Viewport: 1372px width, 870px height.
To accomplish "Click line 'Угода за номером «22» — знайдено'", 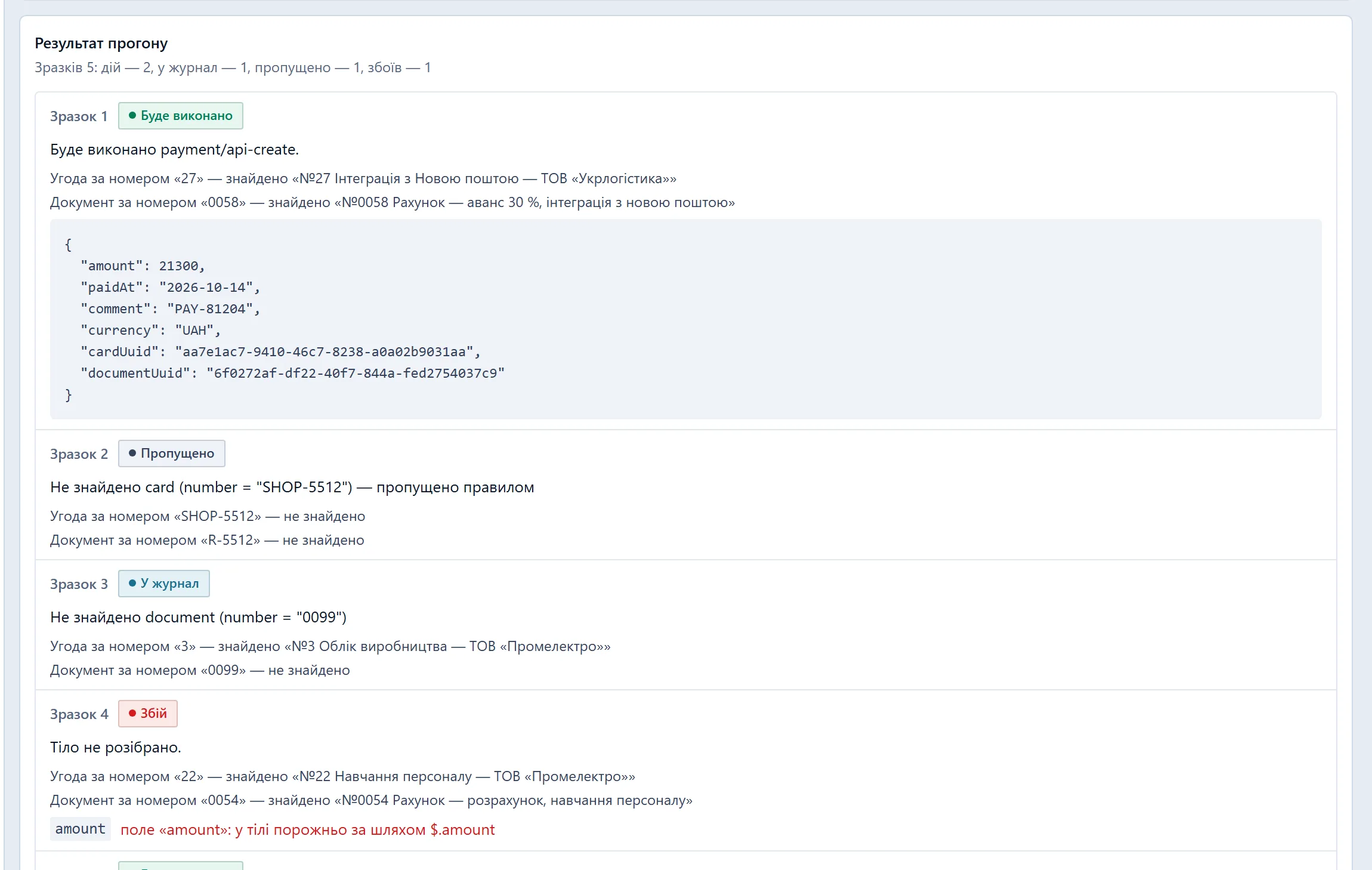I will (343, 776).
